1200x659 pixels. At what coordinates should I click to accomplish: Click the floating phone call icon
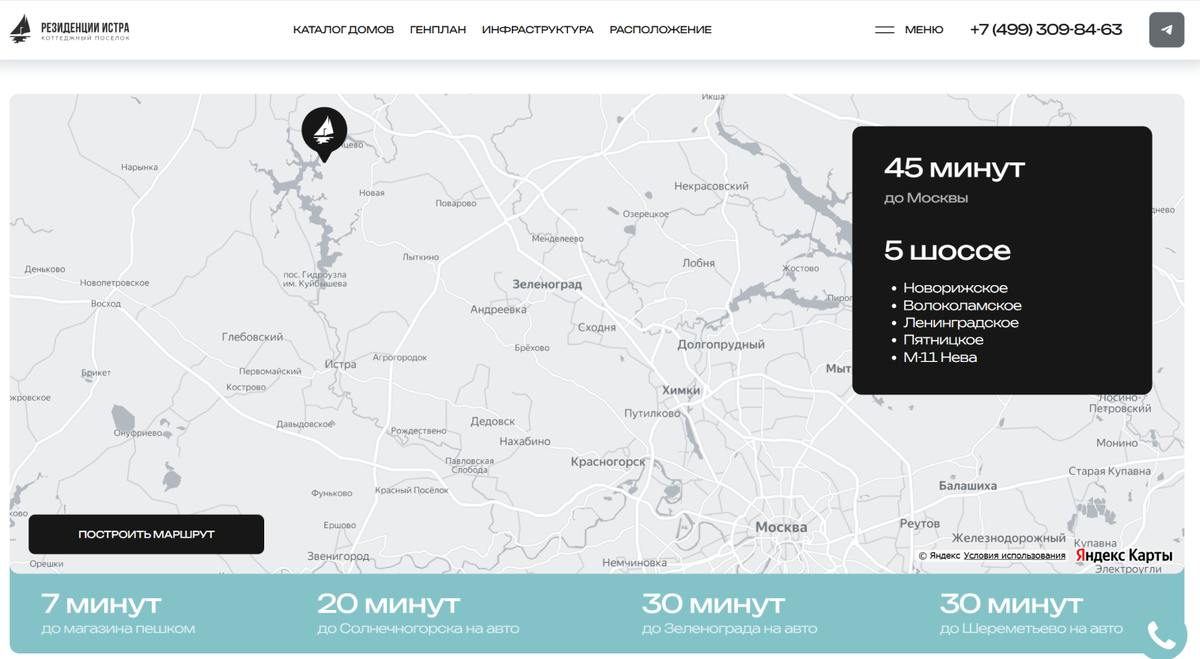(1162, 636)
